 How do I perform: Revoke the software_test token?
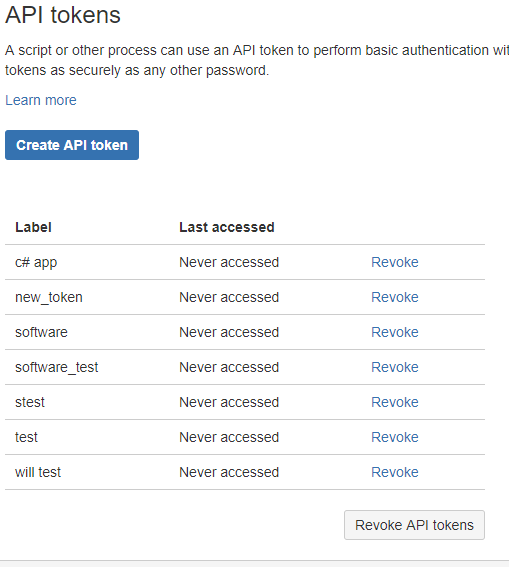tap(395, 367)
